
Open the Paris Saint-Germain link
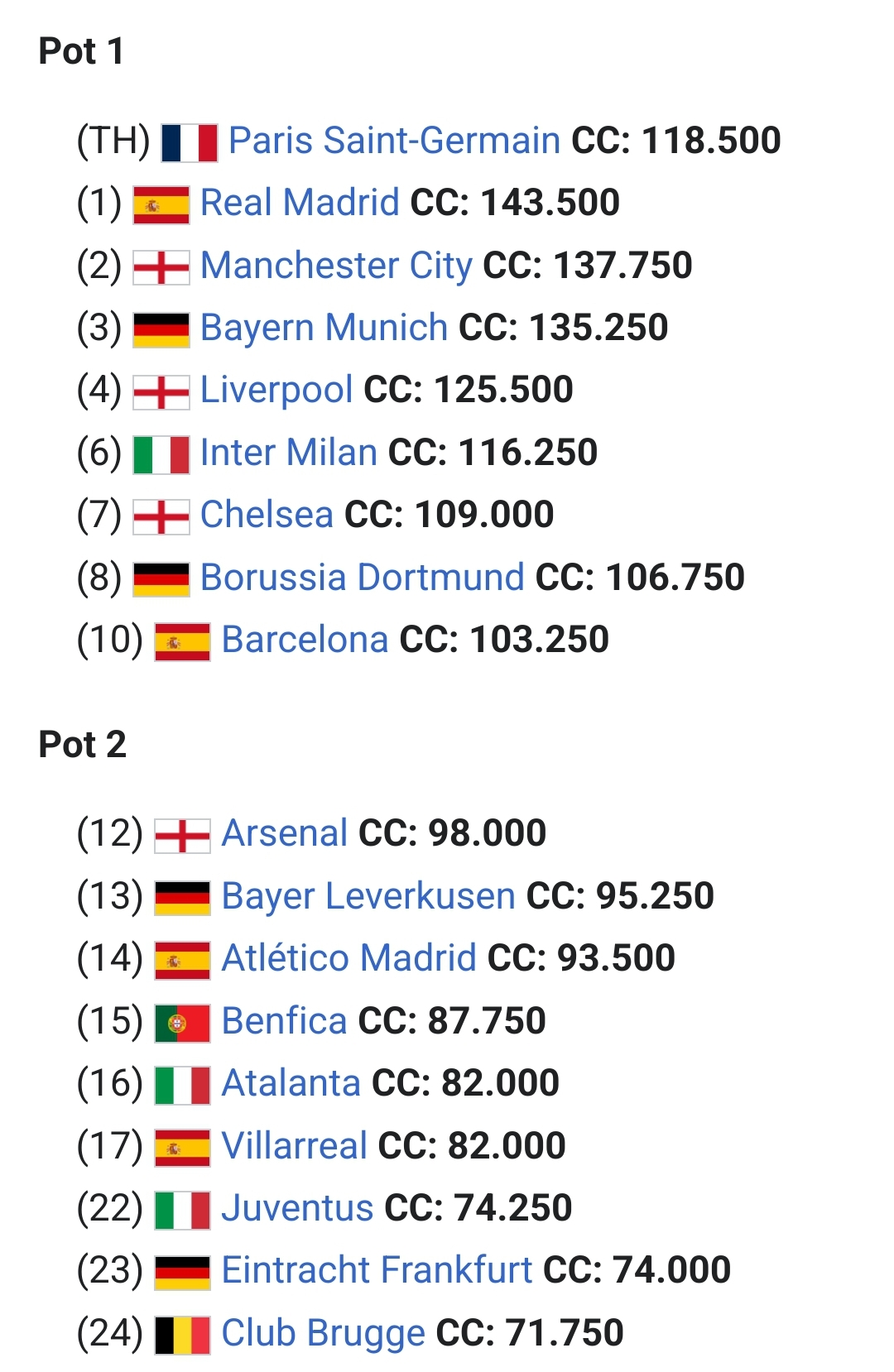tap(394, 141)
